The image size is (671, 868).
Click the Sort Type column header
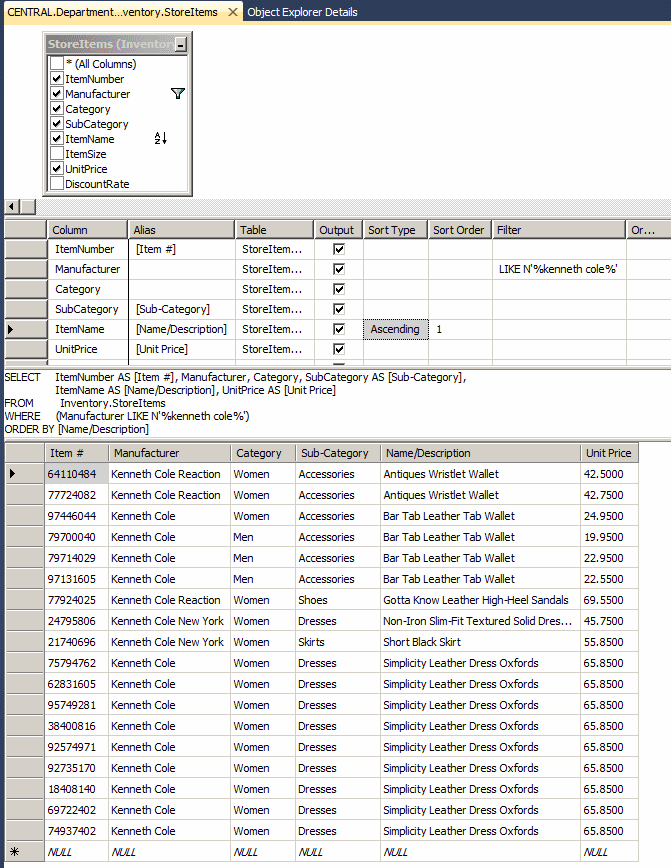point(395,230)
